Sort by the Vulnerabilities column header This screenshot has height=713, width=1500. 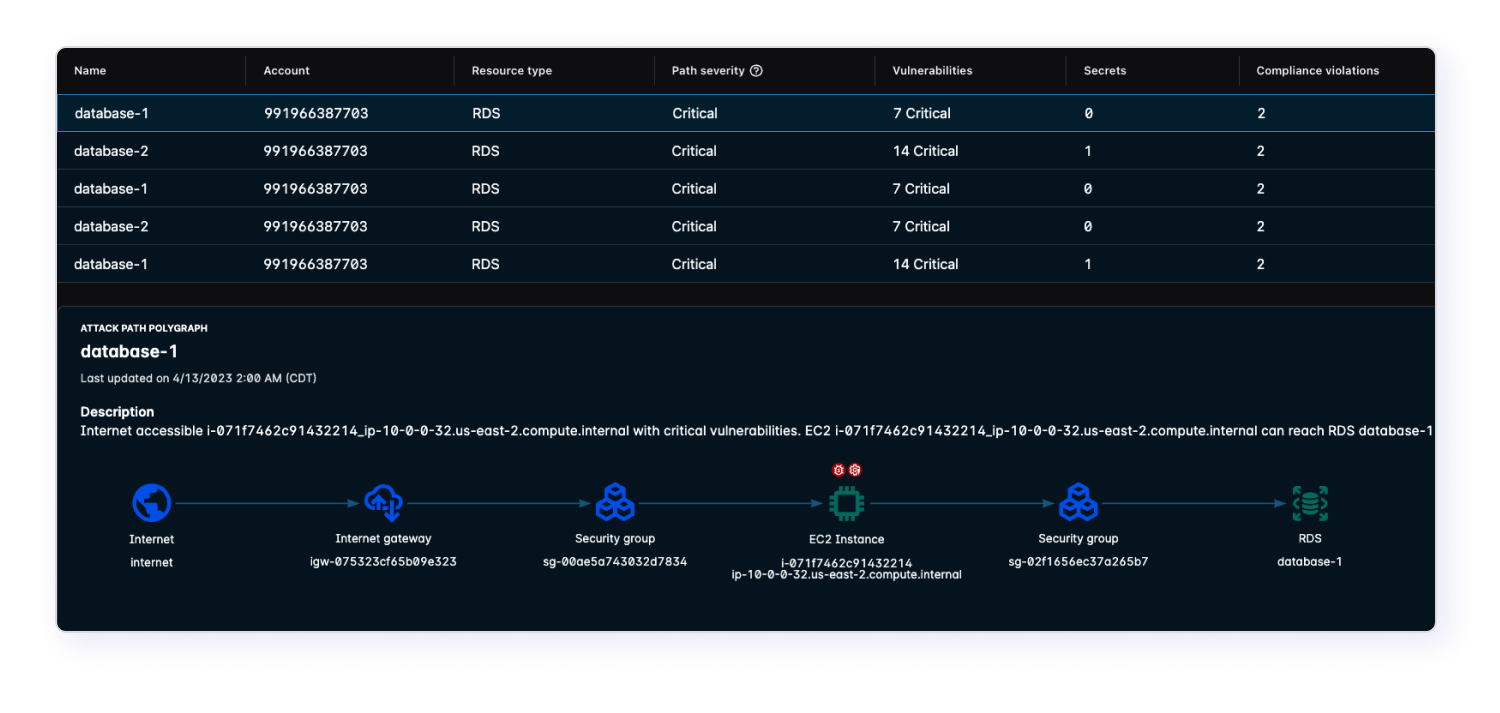click(932, 71)
